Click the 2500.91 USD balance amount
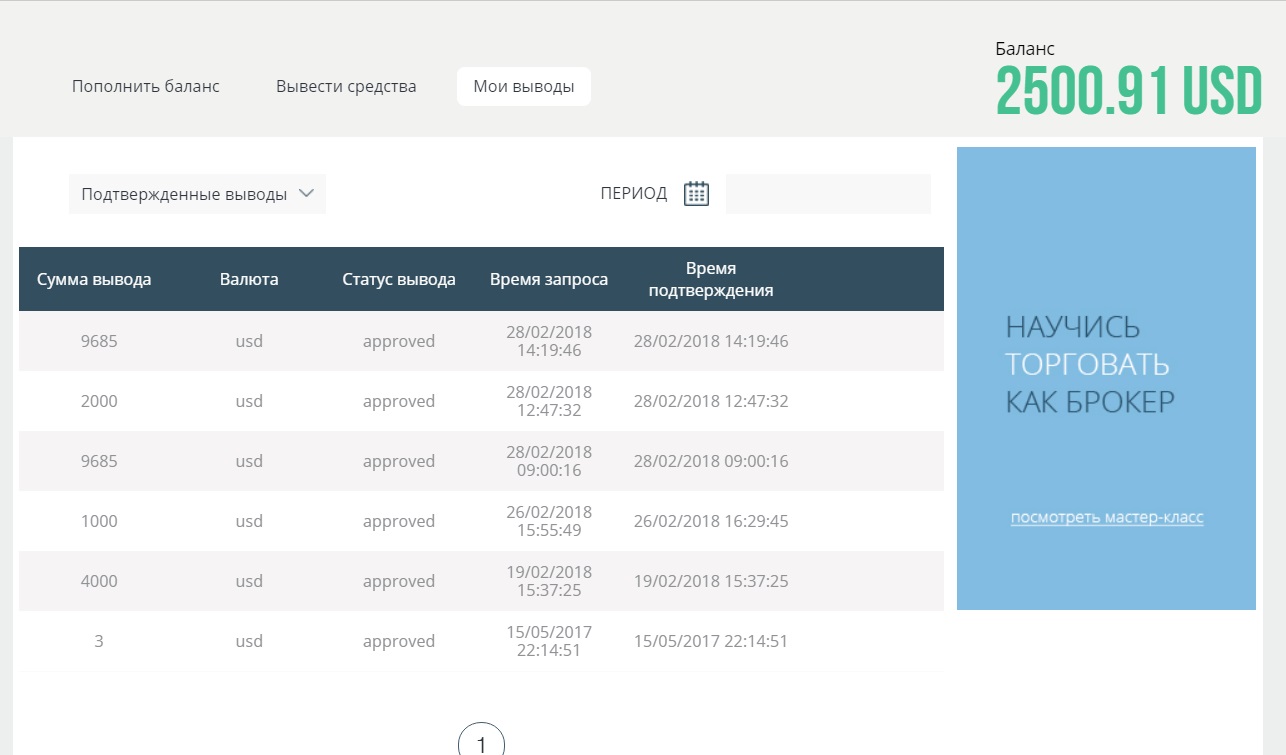This screenshot has height=755, width=1286. pyautogui.click(x=1129, y=93)
